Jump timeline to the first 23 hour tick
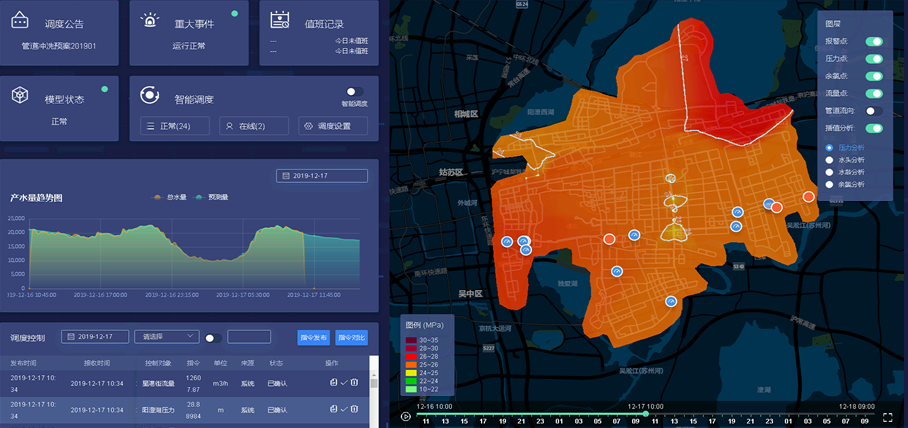 (x=539, y=422)
